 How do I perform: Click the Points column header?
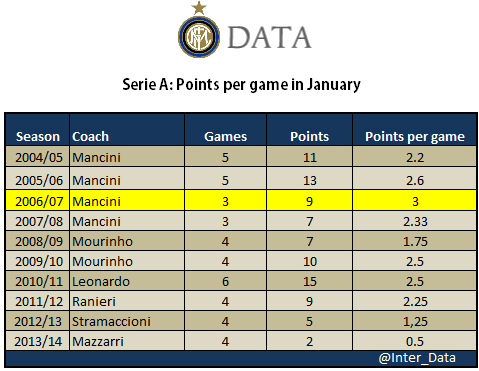[x=310, y=137]
